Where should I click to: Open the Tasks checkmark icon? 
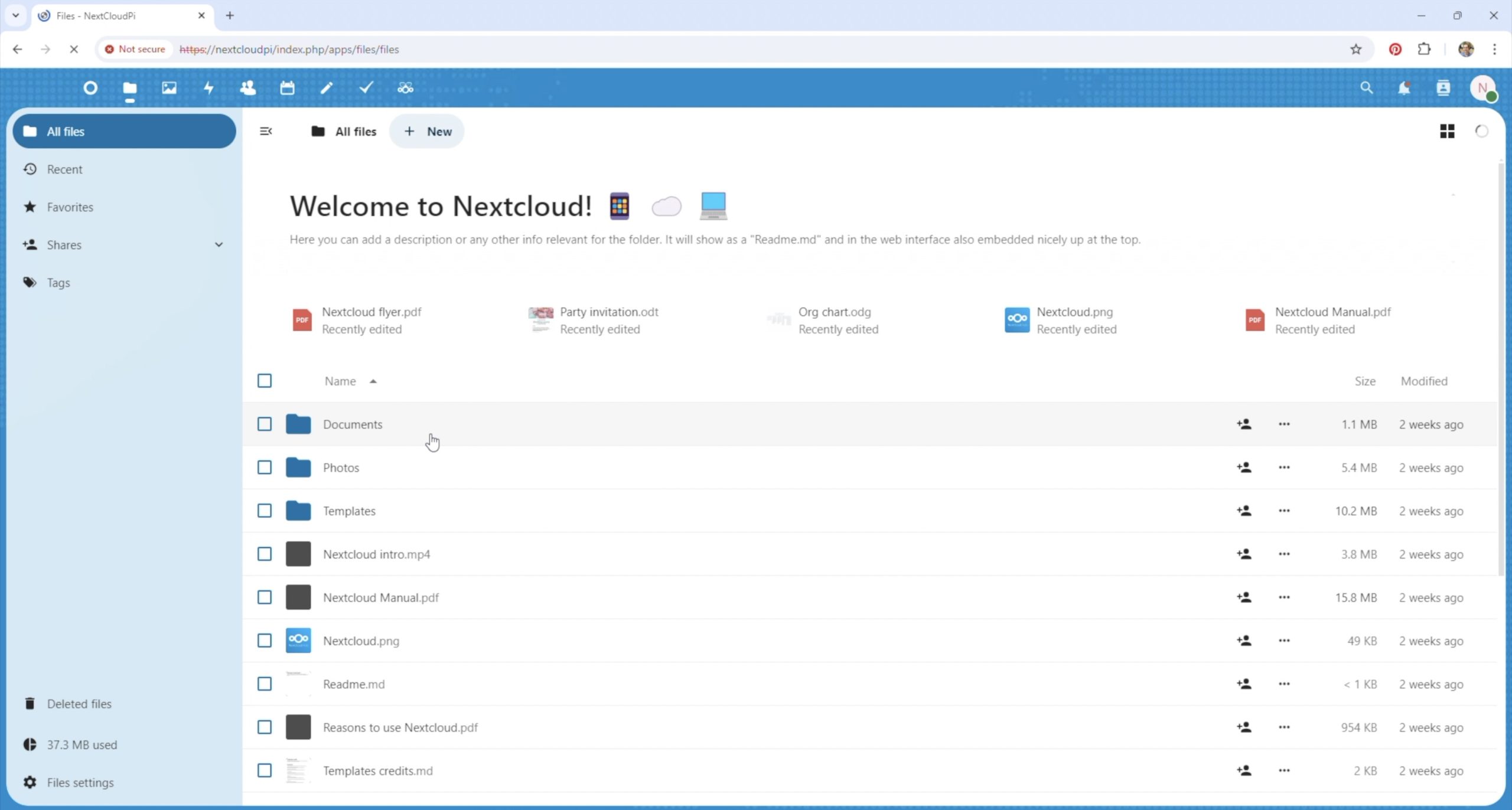point(366,88)
